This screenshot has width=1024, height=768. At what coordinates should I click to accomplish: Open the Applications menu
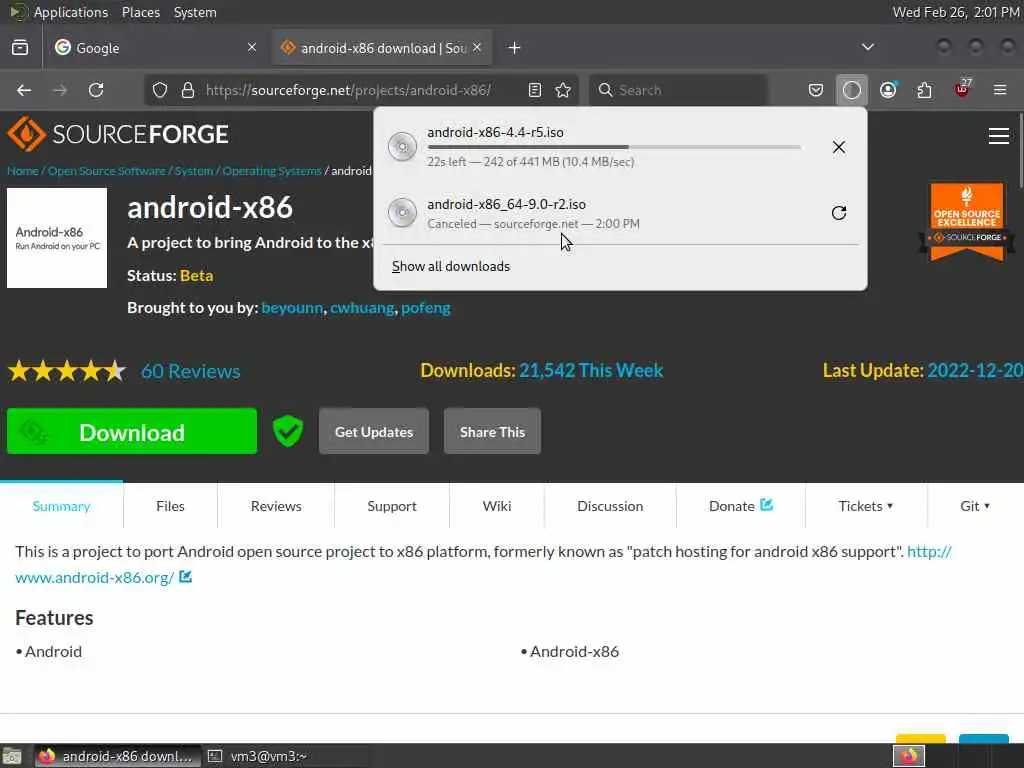(71, 12)
